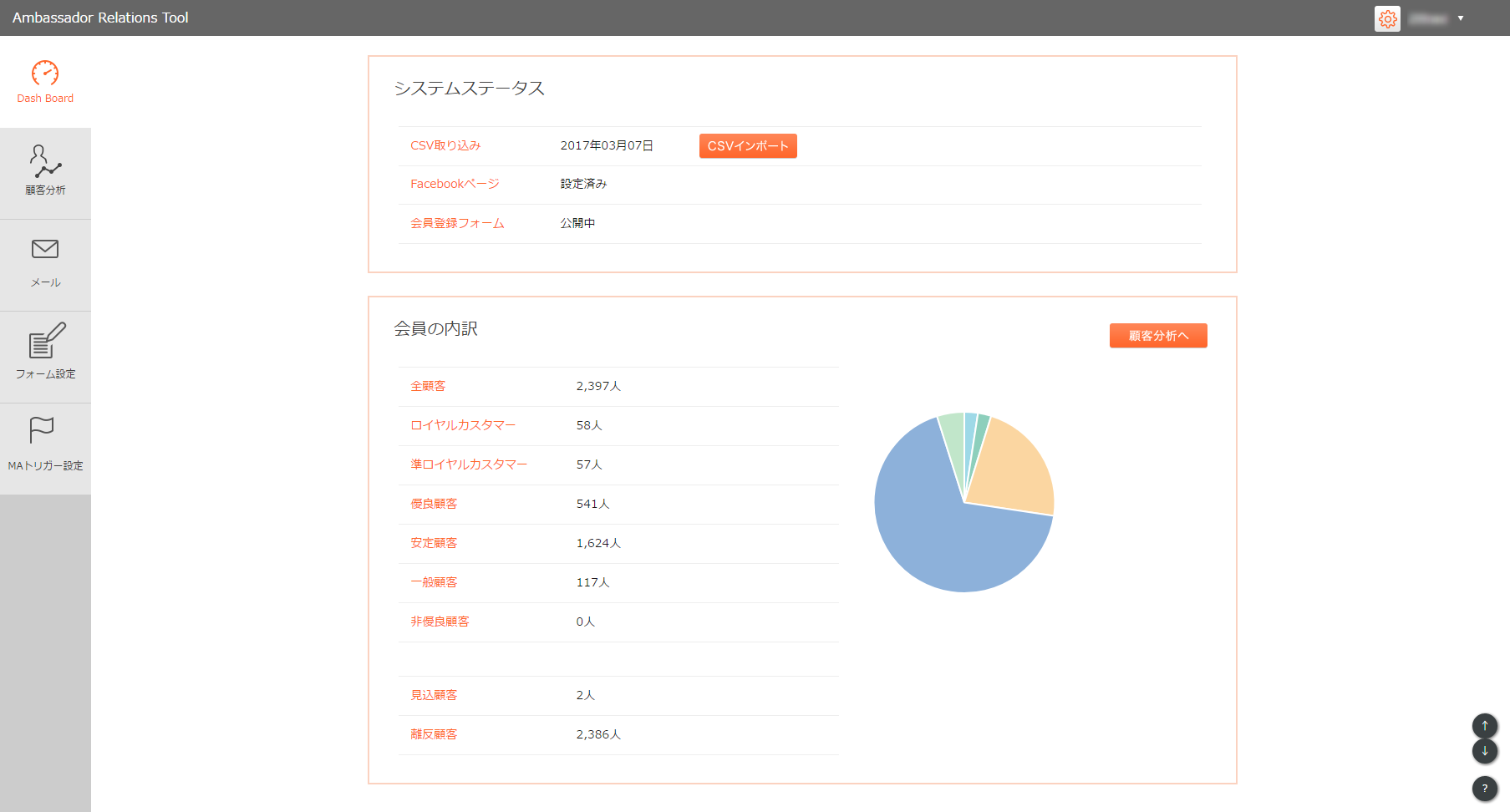Click the scroll-to-top arrow icon
Image resolution: width=1510 pixels, height=812 pixels.
(x=1485, y=726)
